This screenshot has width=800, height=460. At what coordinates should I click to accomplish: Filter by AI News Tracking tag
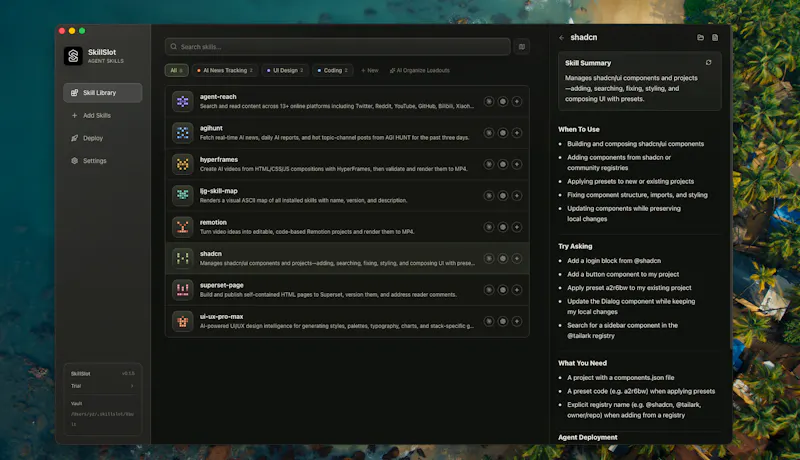tap(225, 70)
